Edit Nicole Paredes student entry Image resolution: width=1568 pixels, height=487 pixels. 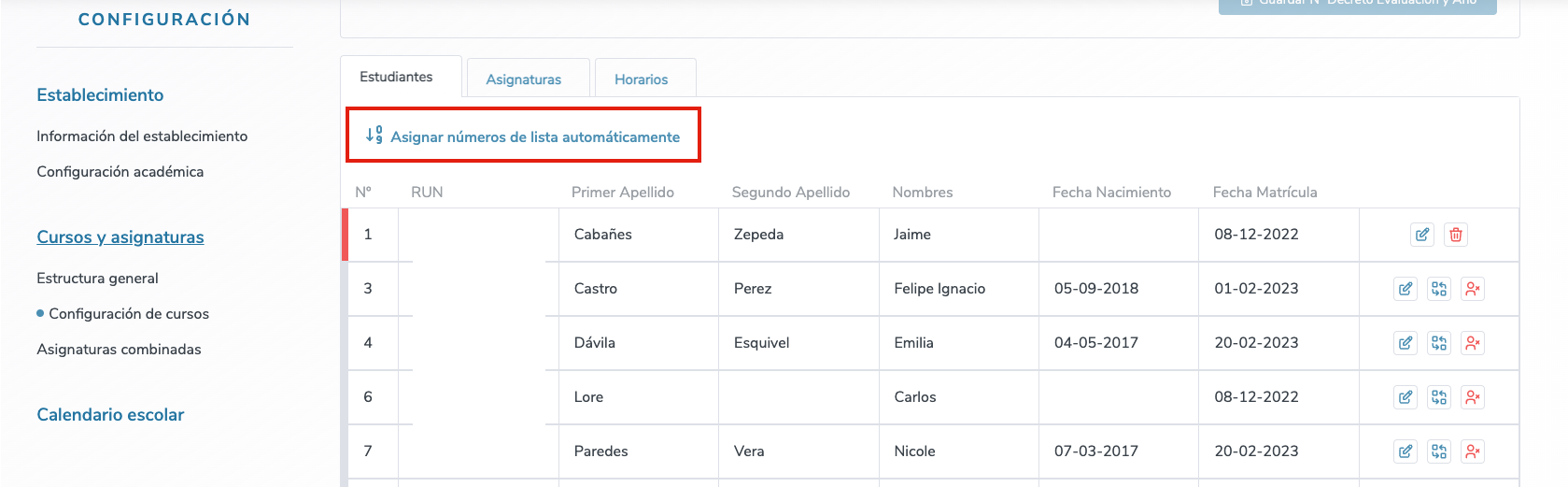point(1405,451)
